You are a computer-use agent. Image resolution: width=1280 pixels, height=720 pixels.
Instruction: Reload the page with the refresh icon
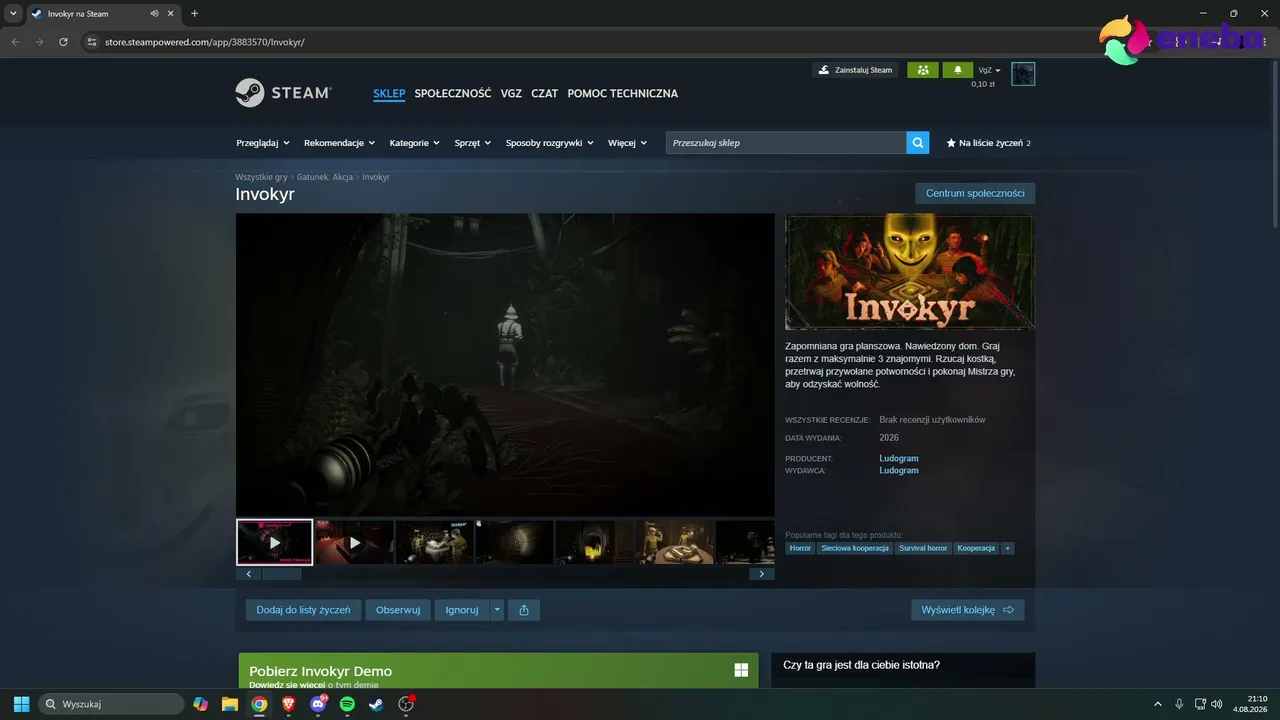(x=64, y=42)
